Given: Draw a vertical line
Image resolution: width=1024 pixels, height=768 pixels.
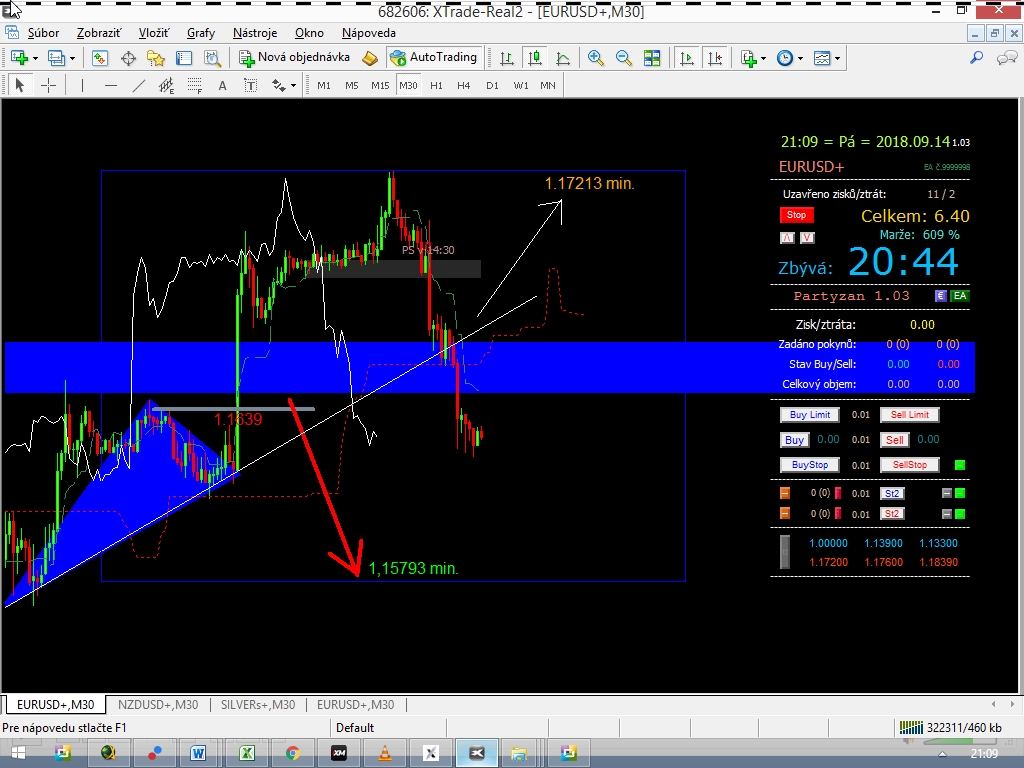Looking at the screenshot, I should 82,85.
